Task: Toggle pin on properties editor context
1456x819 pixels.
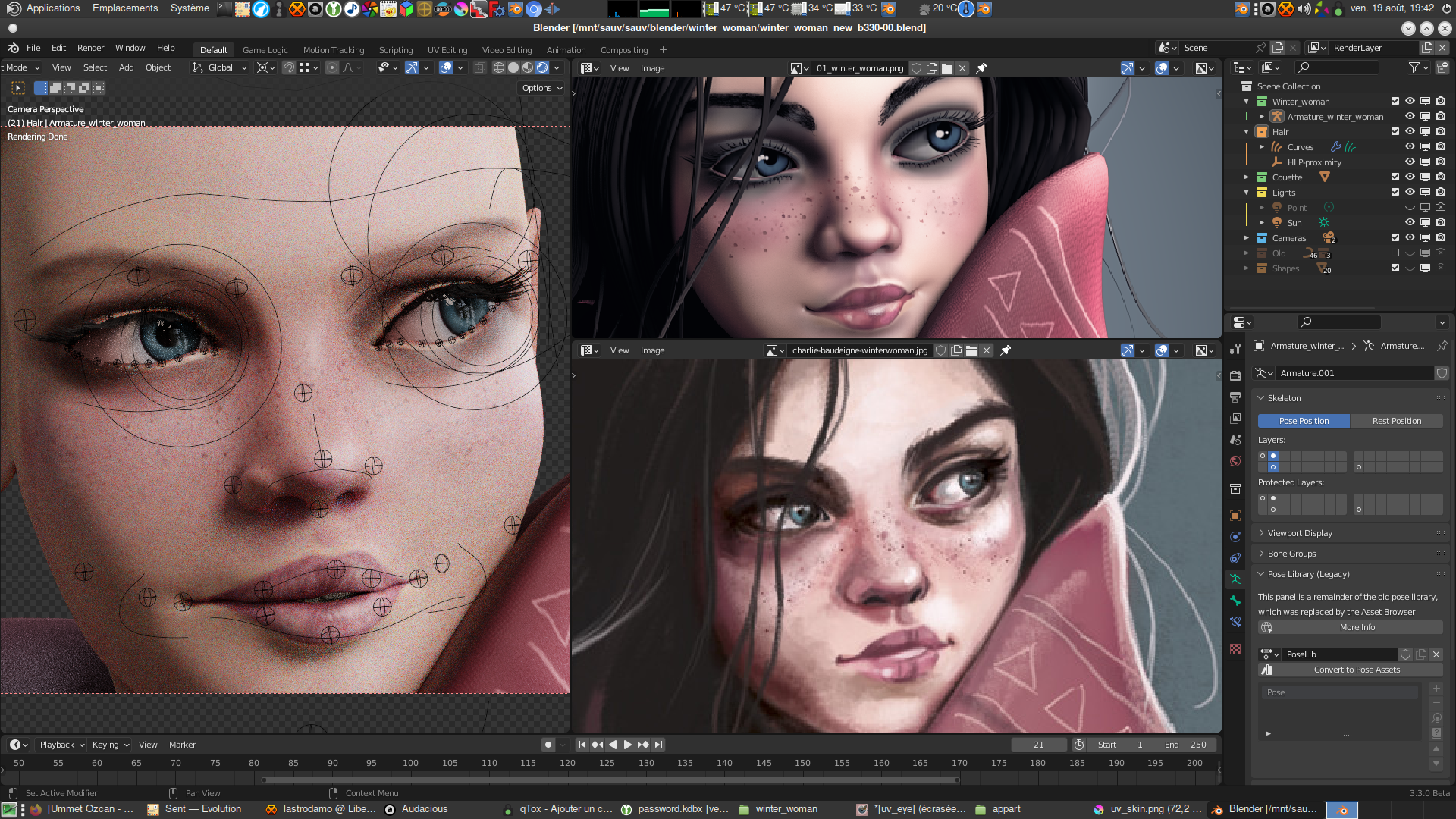Action: tap(1442, 346)
